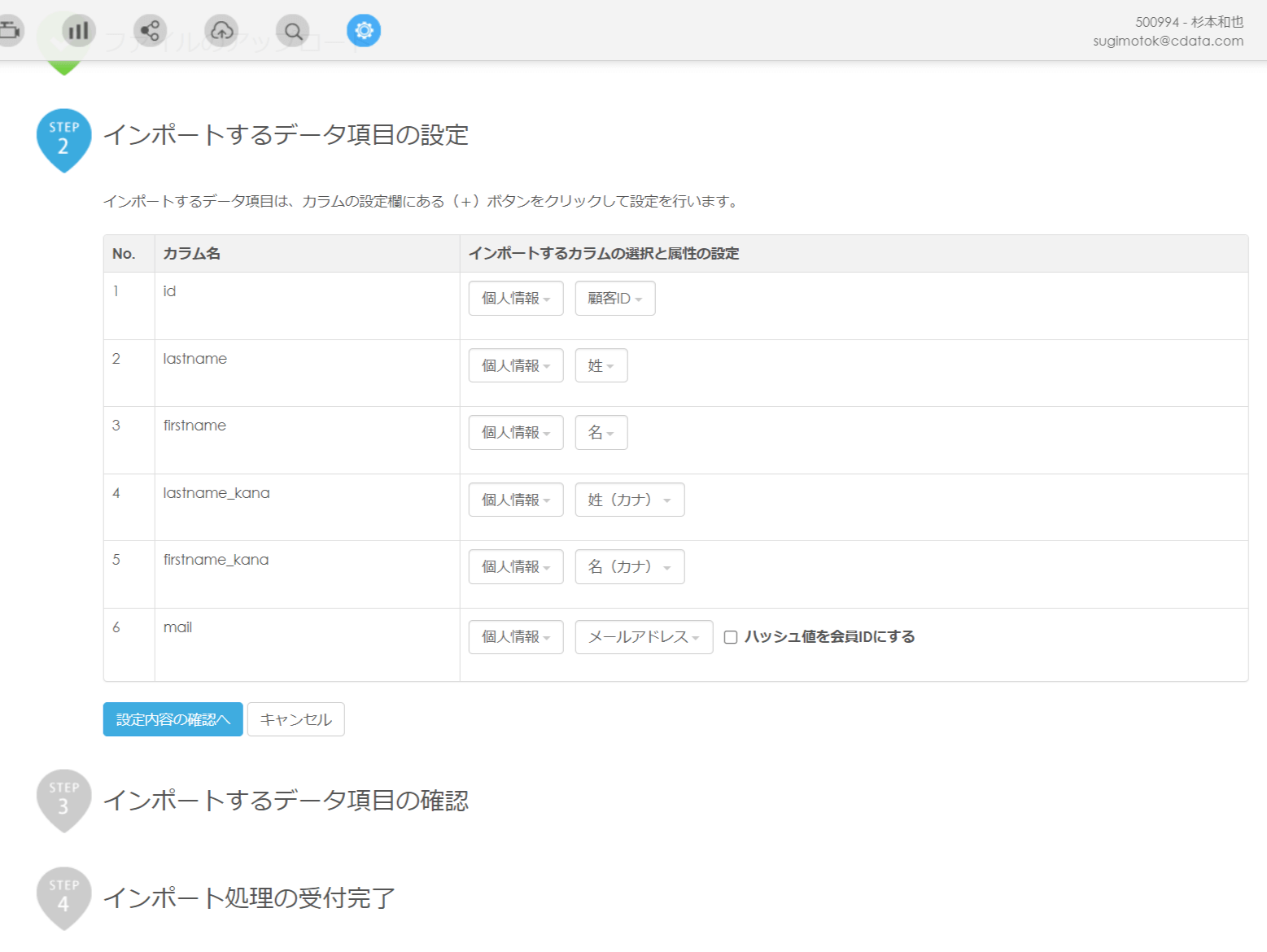Open 個人情報 dropdown in the id row

pos(516,299)
